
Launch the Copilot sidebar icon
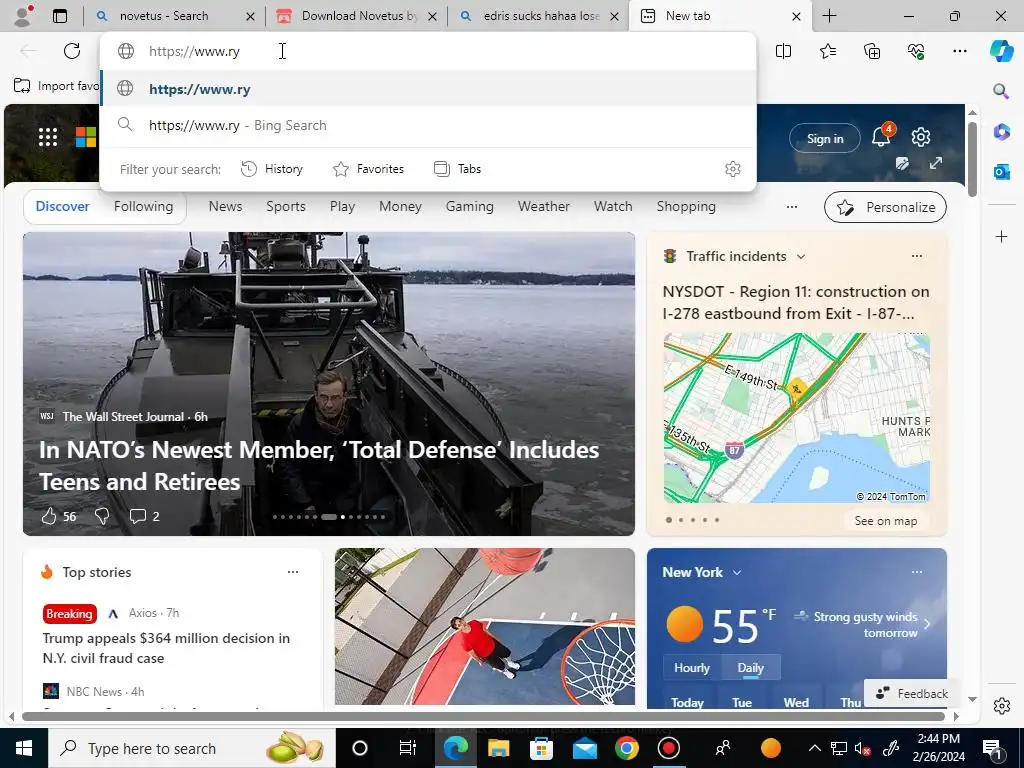pos(1001,51)
